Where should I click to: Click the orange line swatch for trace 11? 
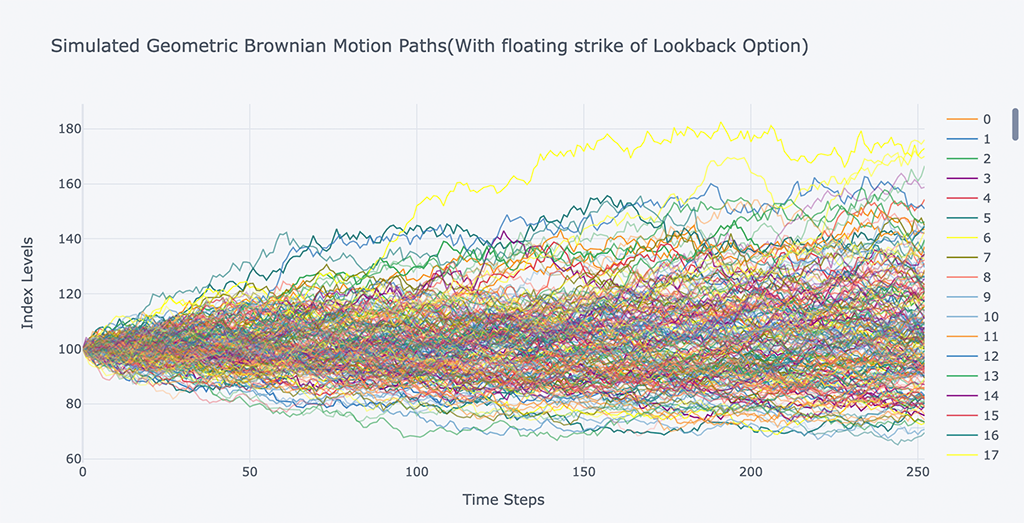point(962,337)
